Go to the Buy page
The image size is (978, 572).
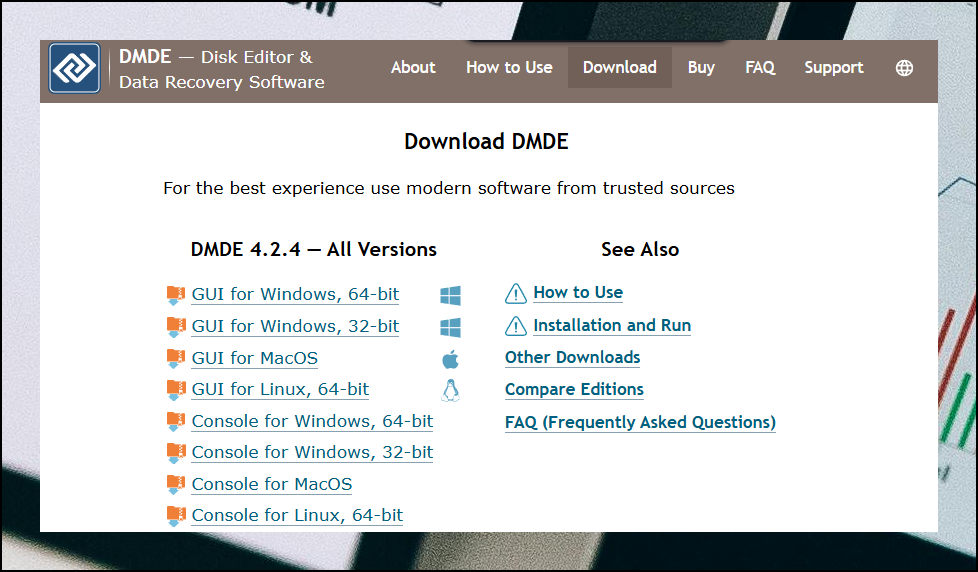click(x=701, y=67)
